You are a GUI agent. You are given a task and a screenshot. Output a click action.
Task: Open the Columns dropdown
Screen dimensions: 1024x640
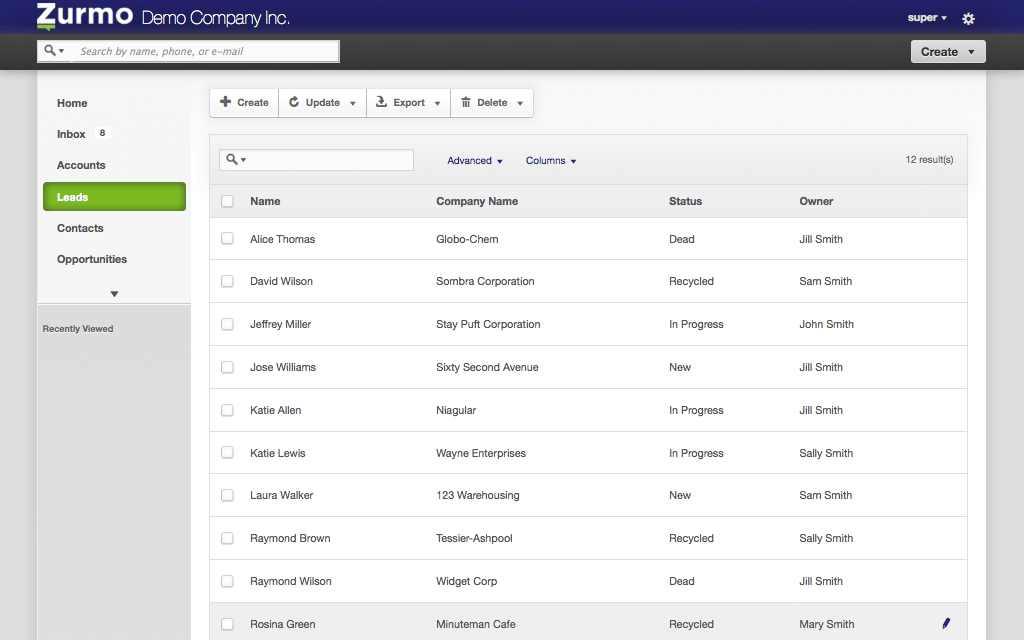(x=551, y=161)
